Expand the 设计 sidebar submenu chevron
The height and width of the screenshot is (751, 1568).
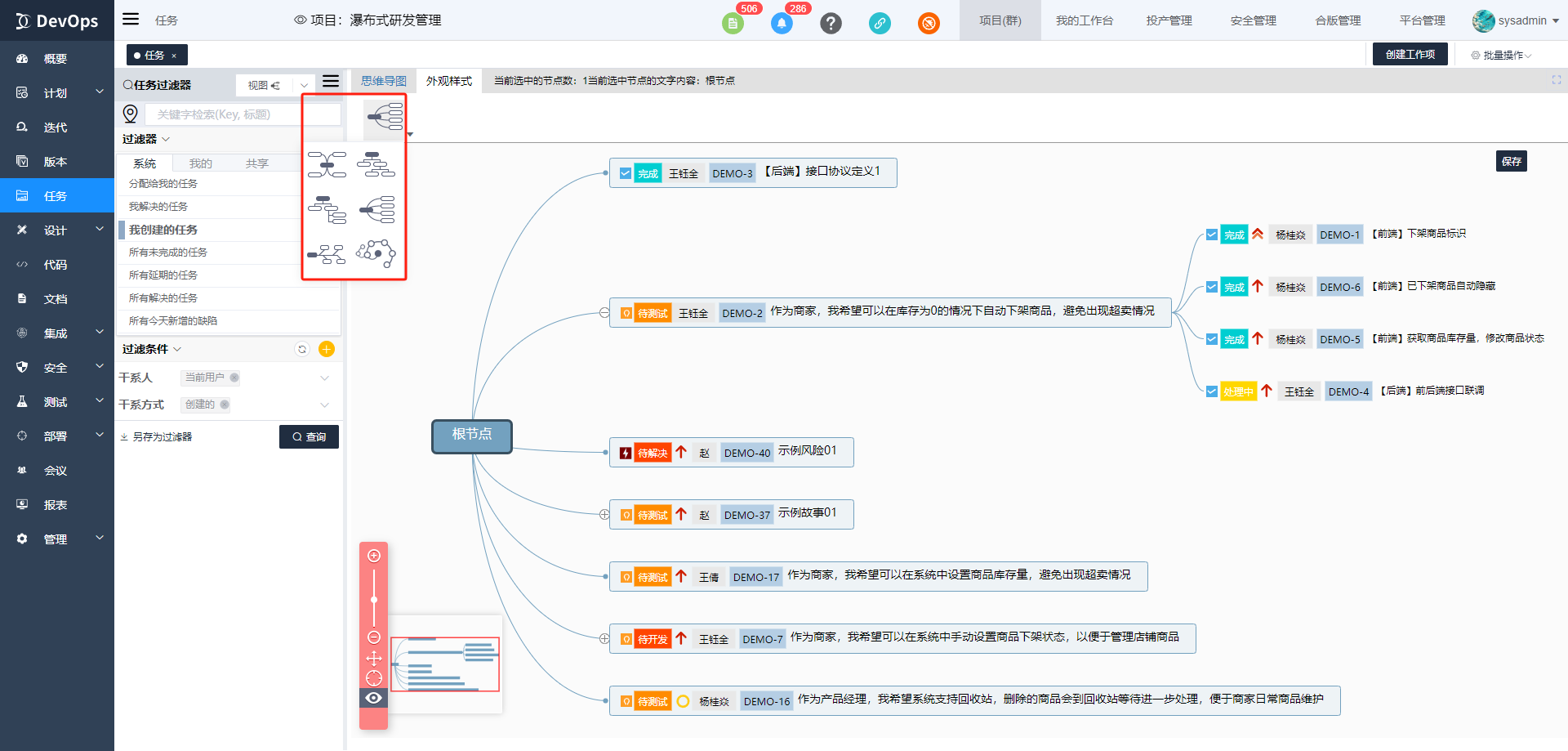pos(100,229)
